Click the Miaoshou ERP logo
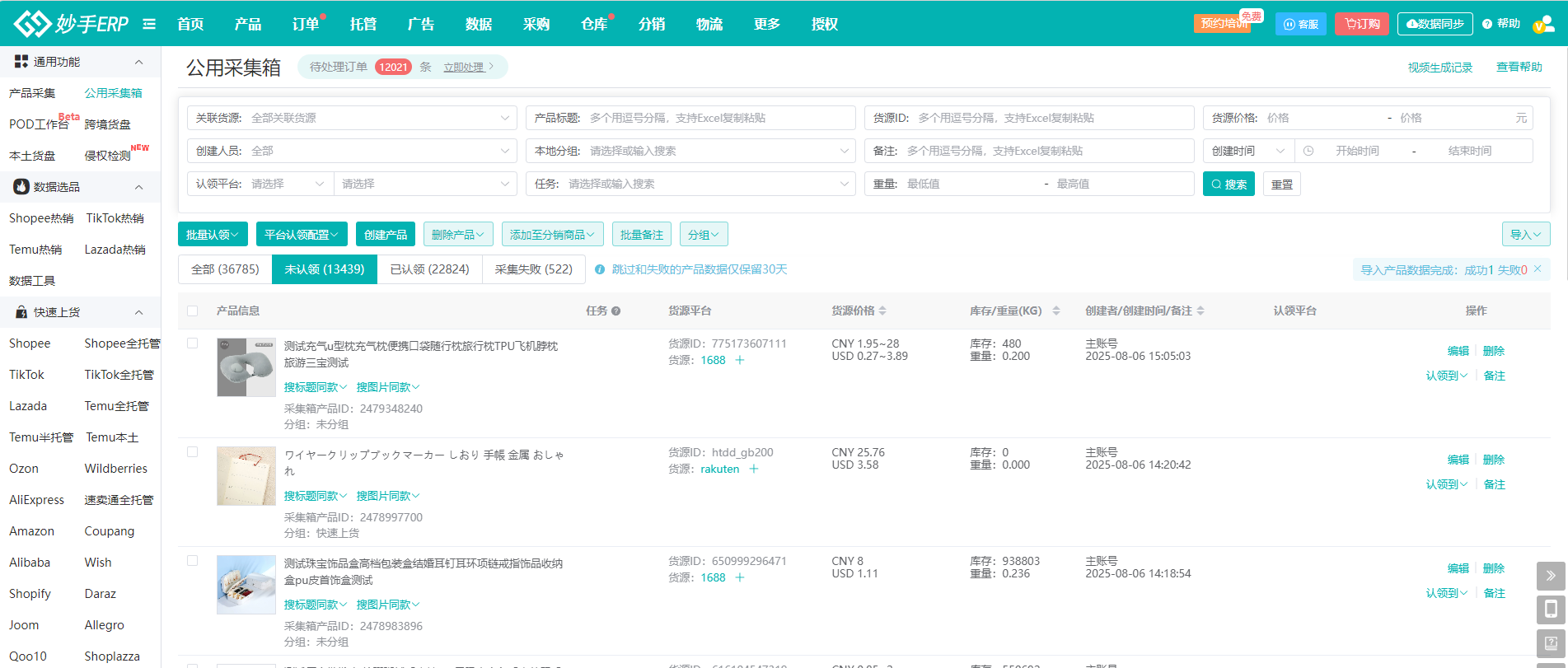1568x668 pixels. [x=71, y=24]
